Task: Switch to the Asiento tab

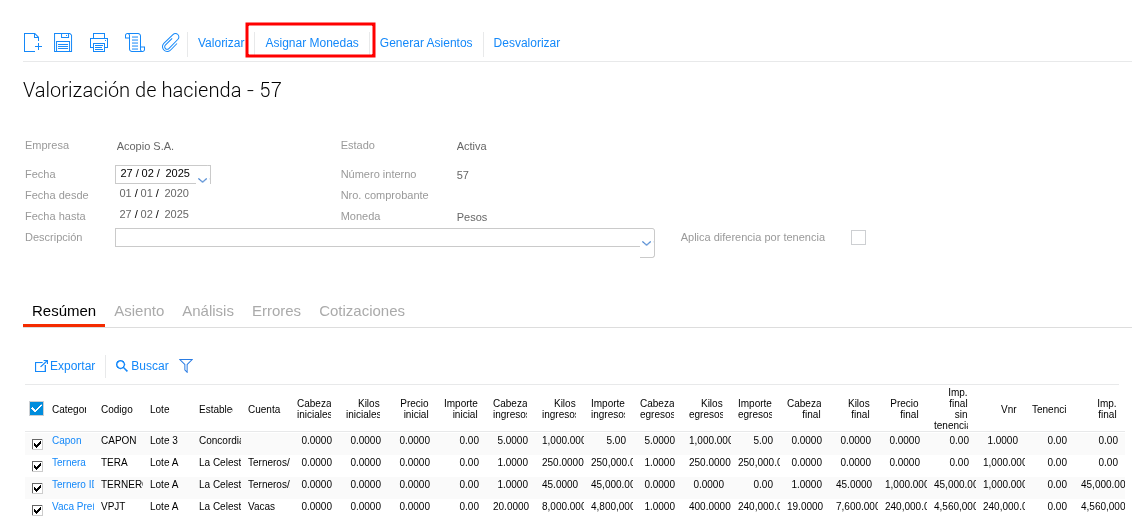Action: pyautogui.click(x=139, y=311)
